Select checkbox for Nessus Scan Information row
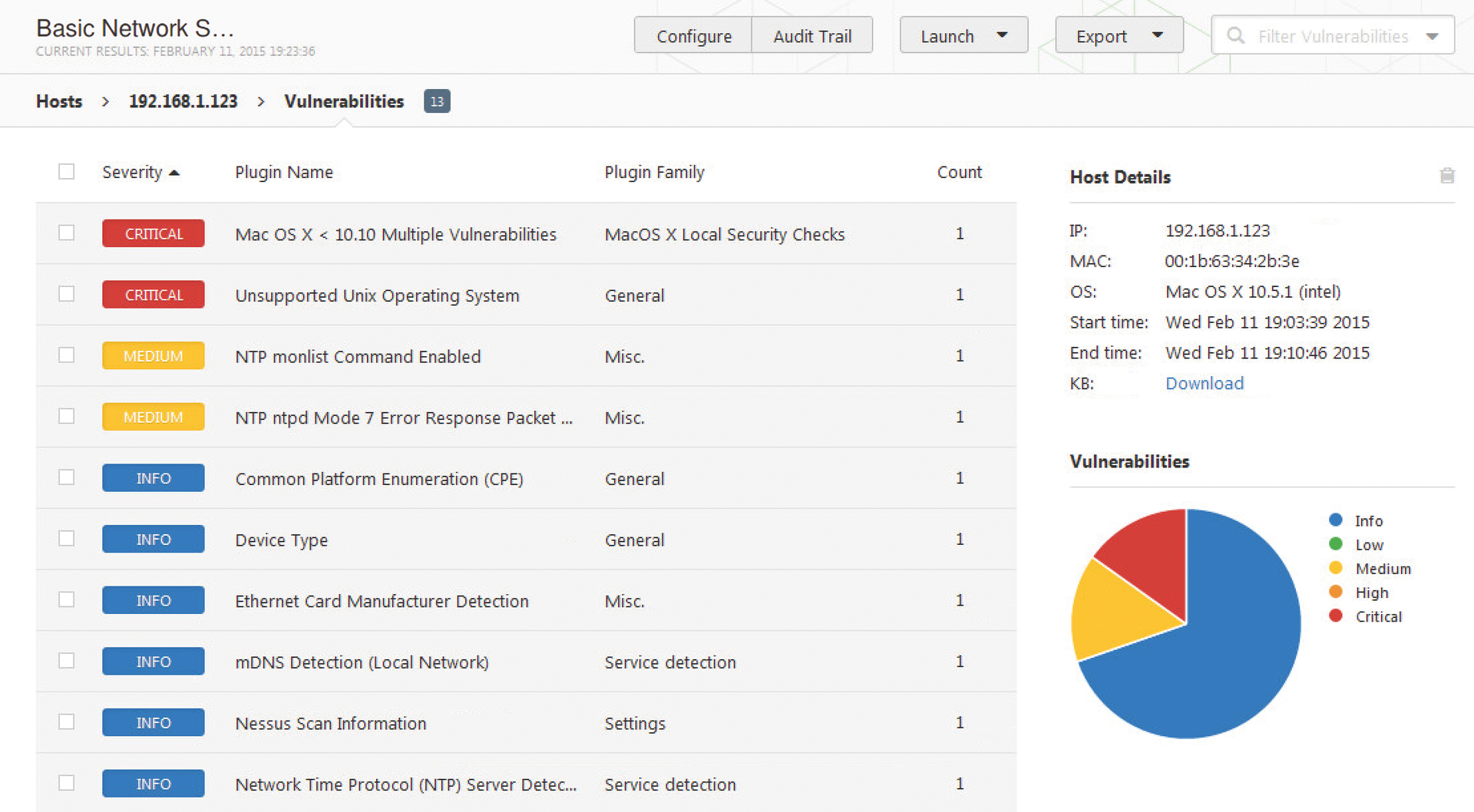Screen dimensions: 1474x812 point(67,722)
